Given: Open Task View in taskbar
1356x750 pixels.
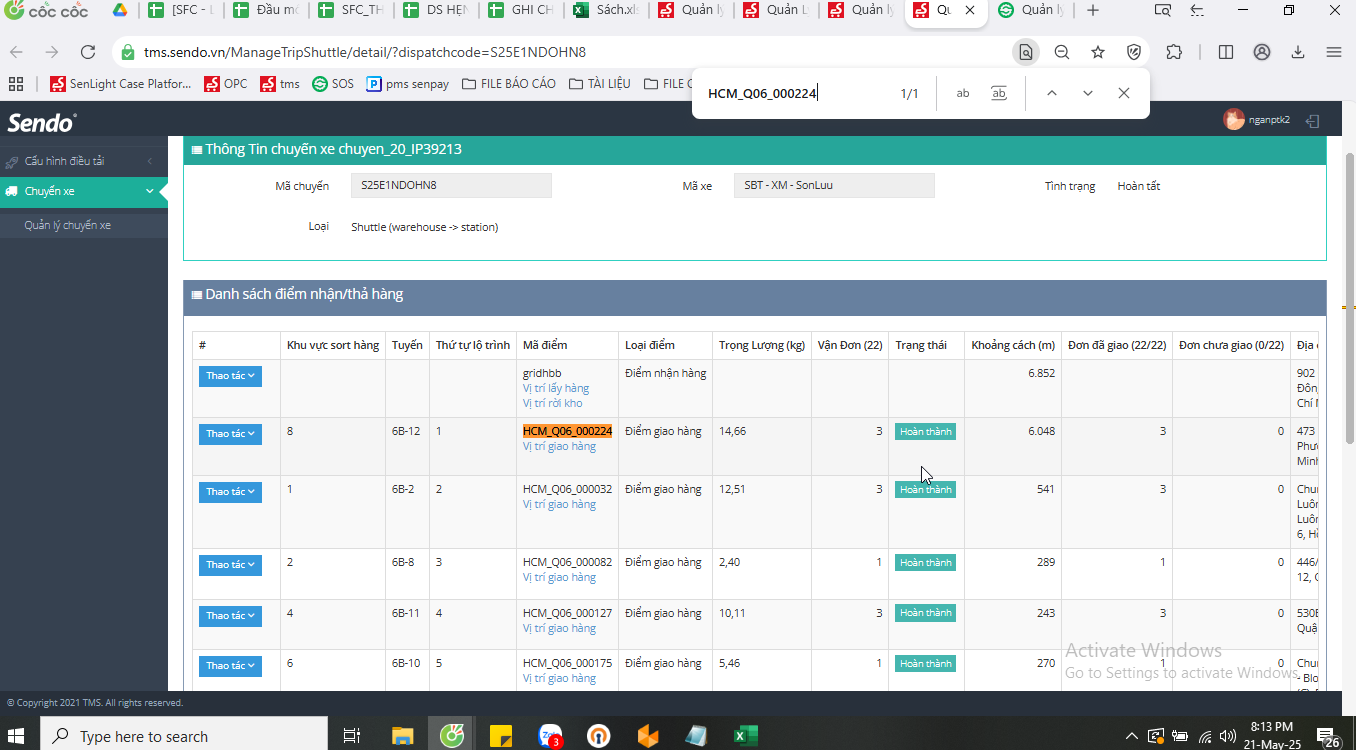Looking at the screenshot, I should pos(352,736).
